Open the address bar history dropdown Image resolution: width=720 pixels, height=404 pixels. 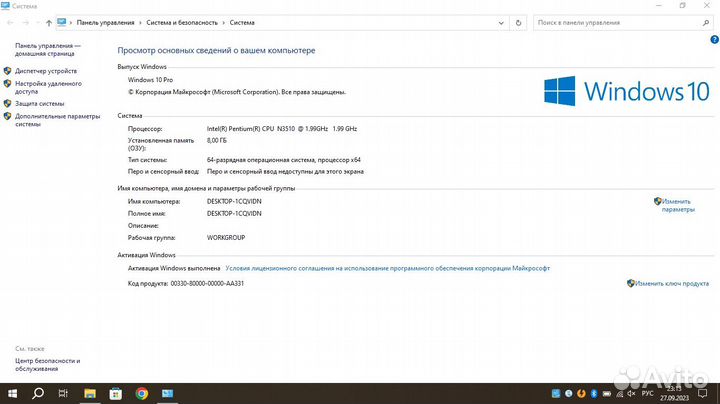coord(501,22)
